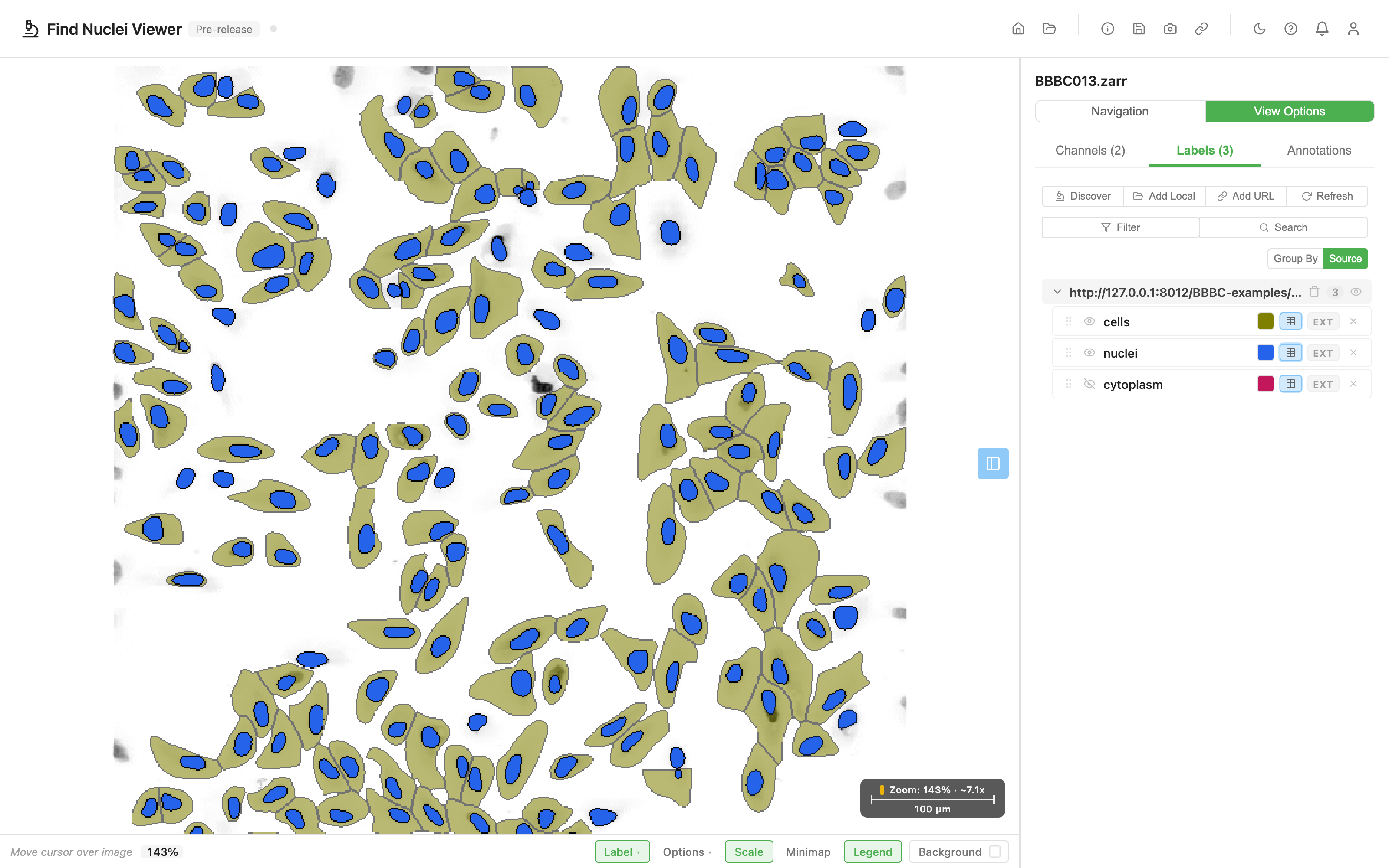
Task: Click the Search field
Action: [x=1283, y=227]
